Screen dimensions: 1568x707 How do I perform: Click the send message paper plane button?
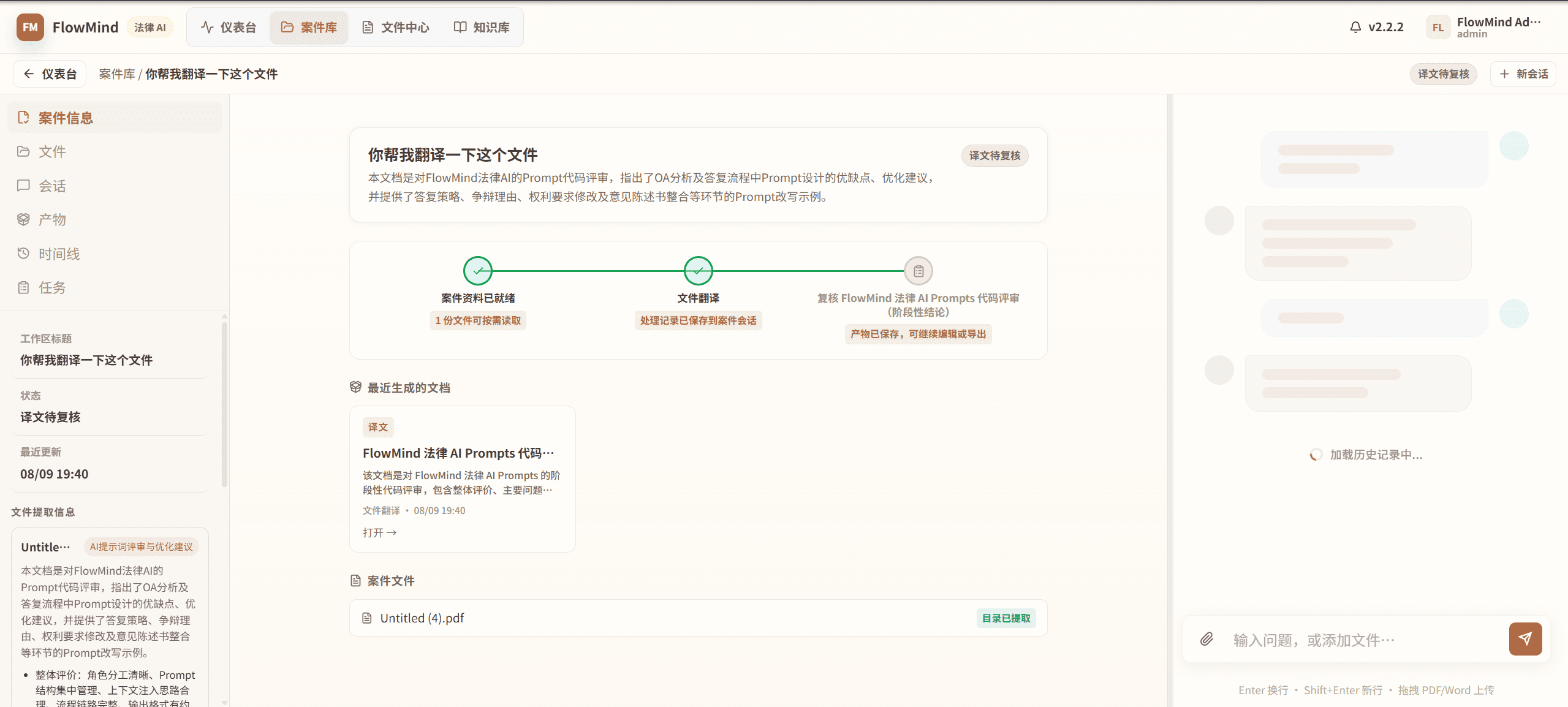(x=1525, y=639)
